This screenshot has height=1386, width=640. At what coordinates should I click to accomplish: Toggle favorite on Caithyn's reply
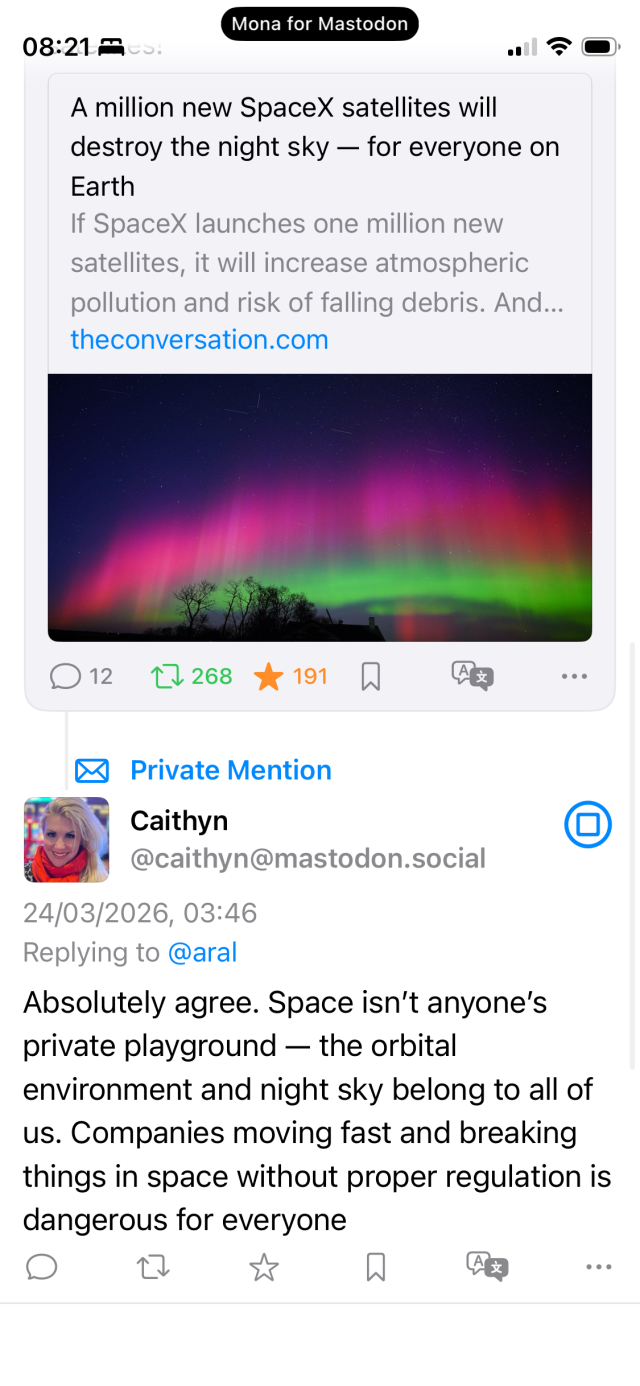[x=264, y=1267]
